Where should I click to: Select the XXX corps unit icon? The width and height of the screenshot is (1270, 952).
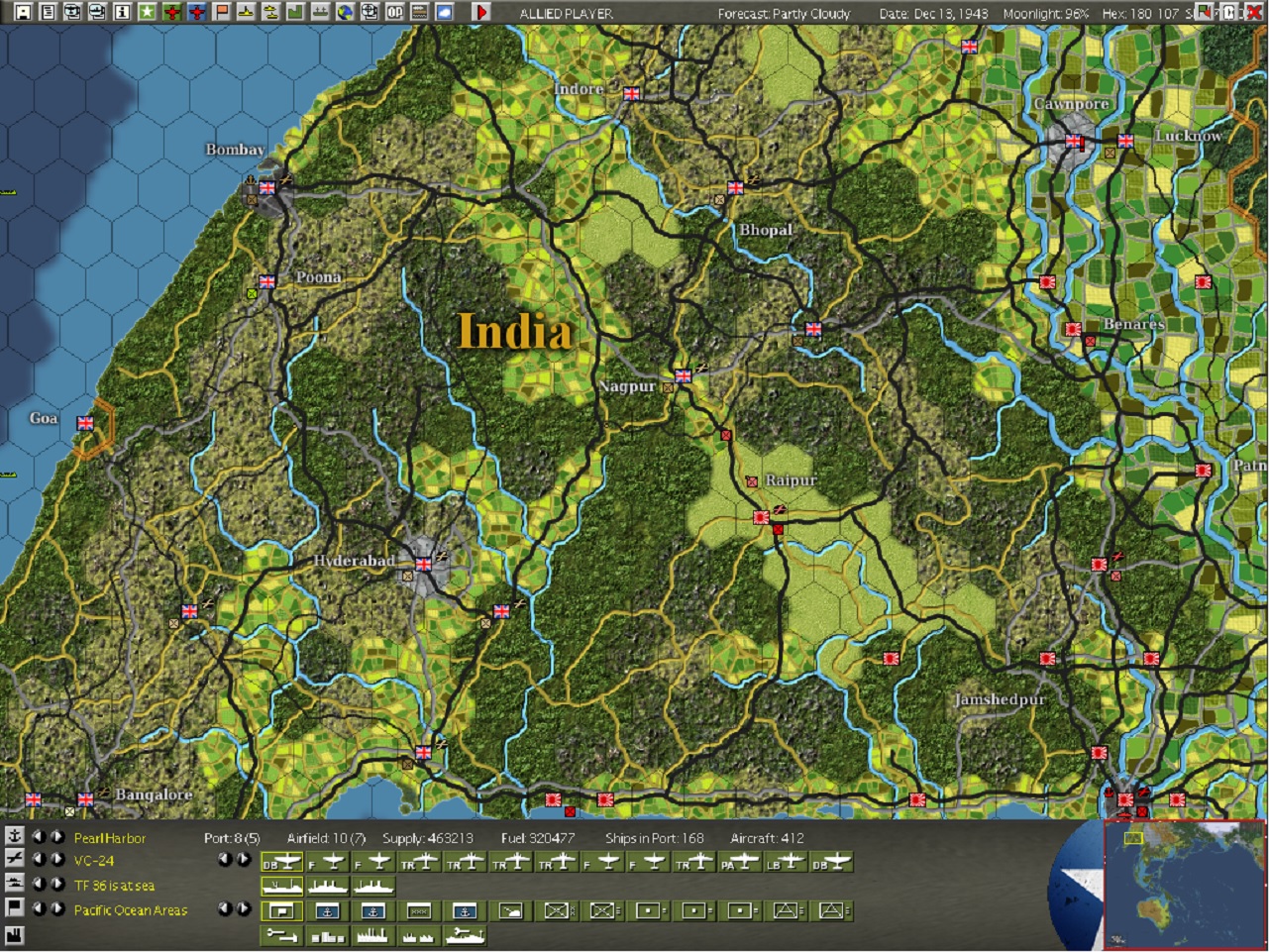click(x=418, y=910)
